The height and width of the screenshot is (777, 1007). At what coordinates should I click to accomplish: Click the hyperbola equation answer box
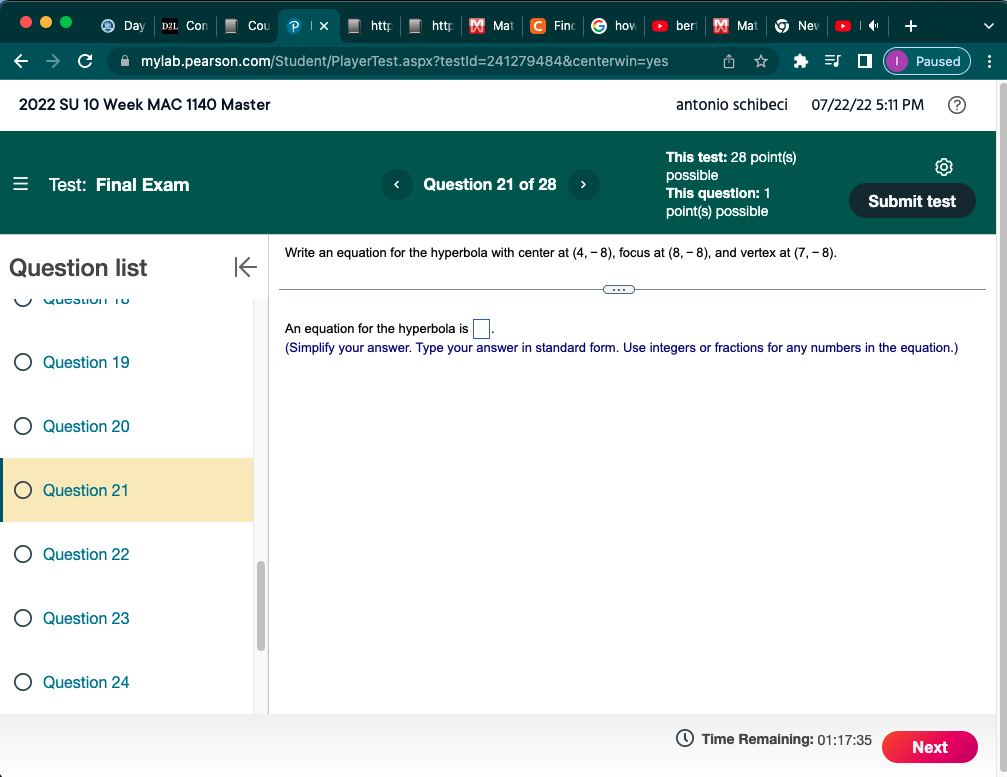tap(480, 328)
